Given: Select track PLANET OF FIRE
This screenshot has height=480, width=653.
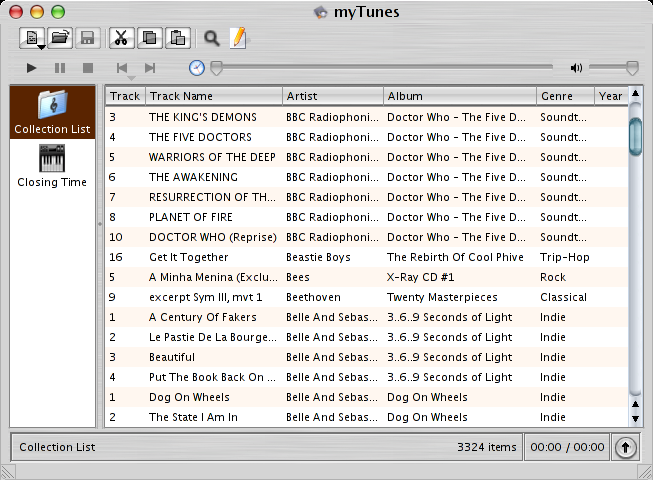Looking at the screenshot, I should click(366, 217).
